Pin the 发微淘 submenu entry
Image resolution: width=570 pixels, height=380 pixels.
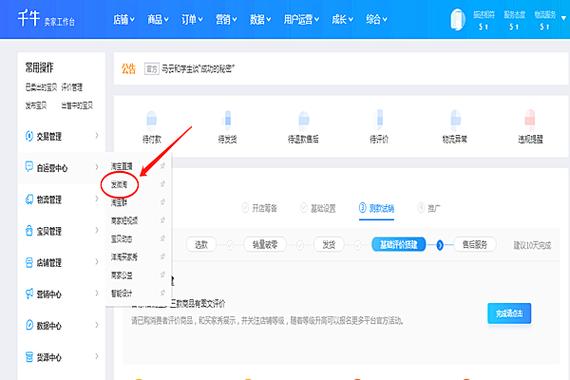click(163, 184)
